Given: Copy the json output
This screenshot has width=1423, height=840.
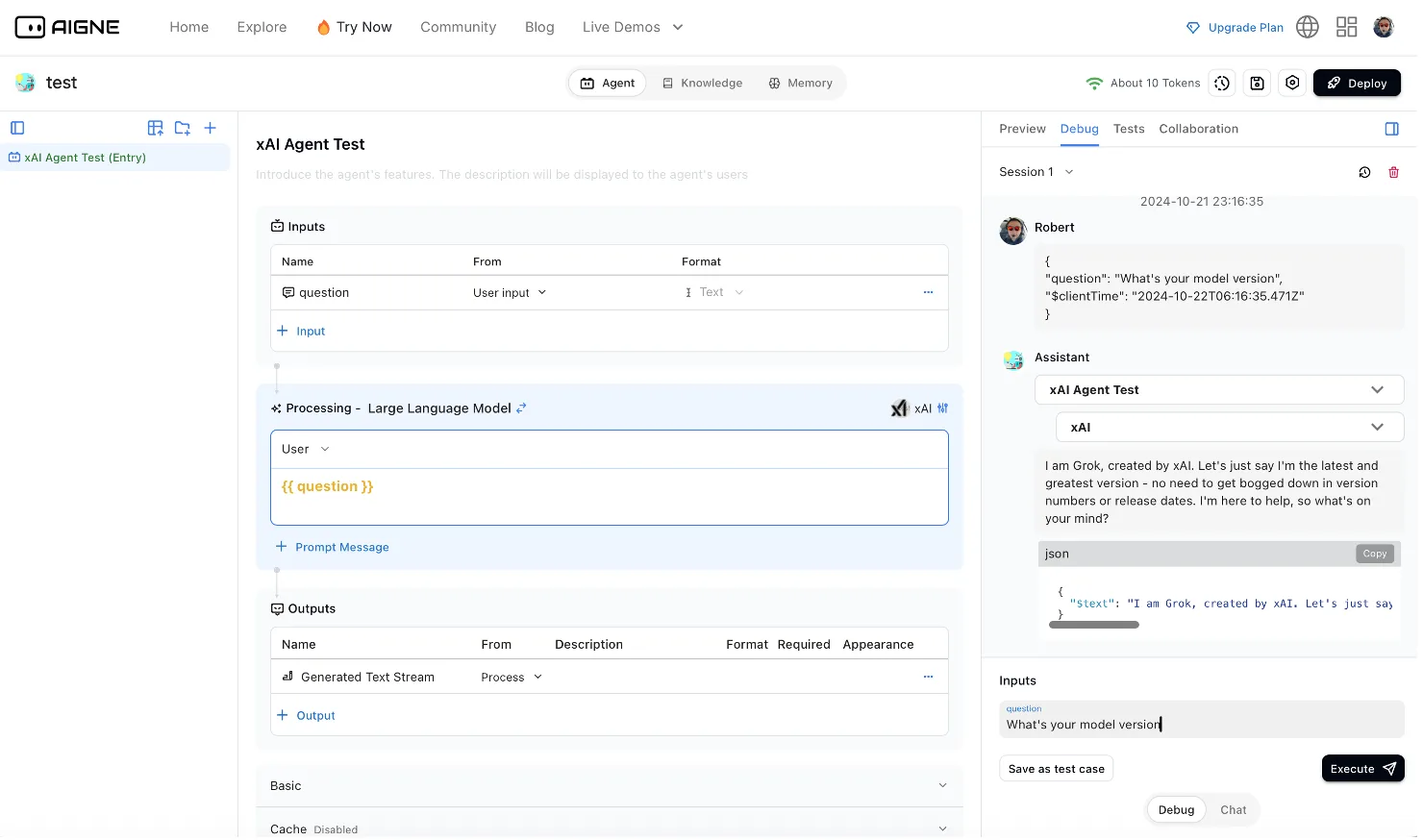Looking at the screenshot, I should coord(1375,554).
